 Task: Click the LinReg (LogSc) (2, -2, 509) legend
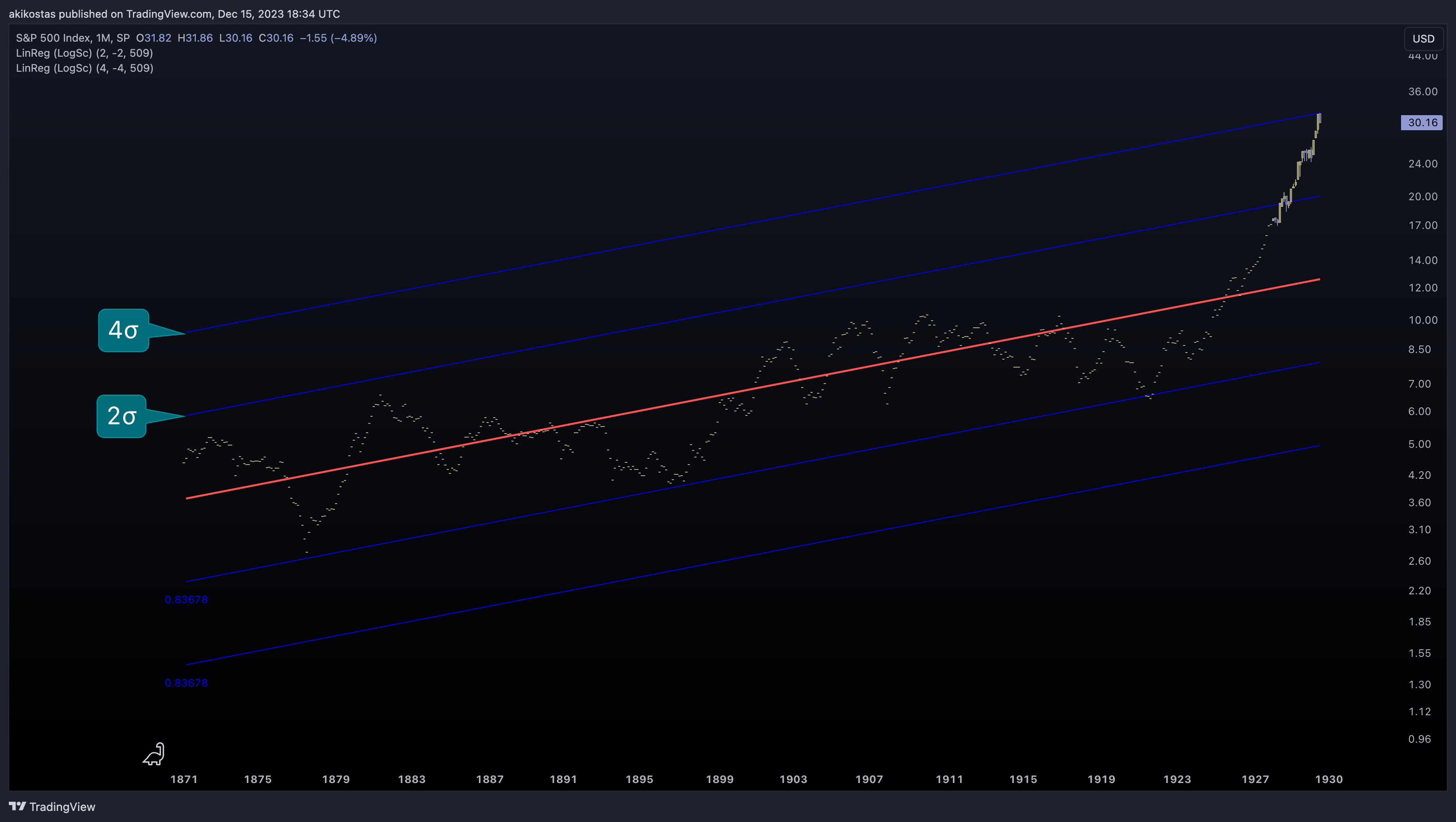(84, 53)
